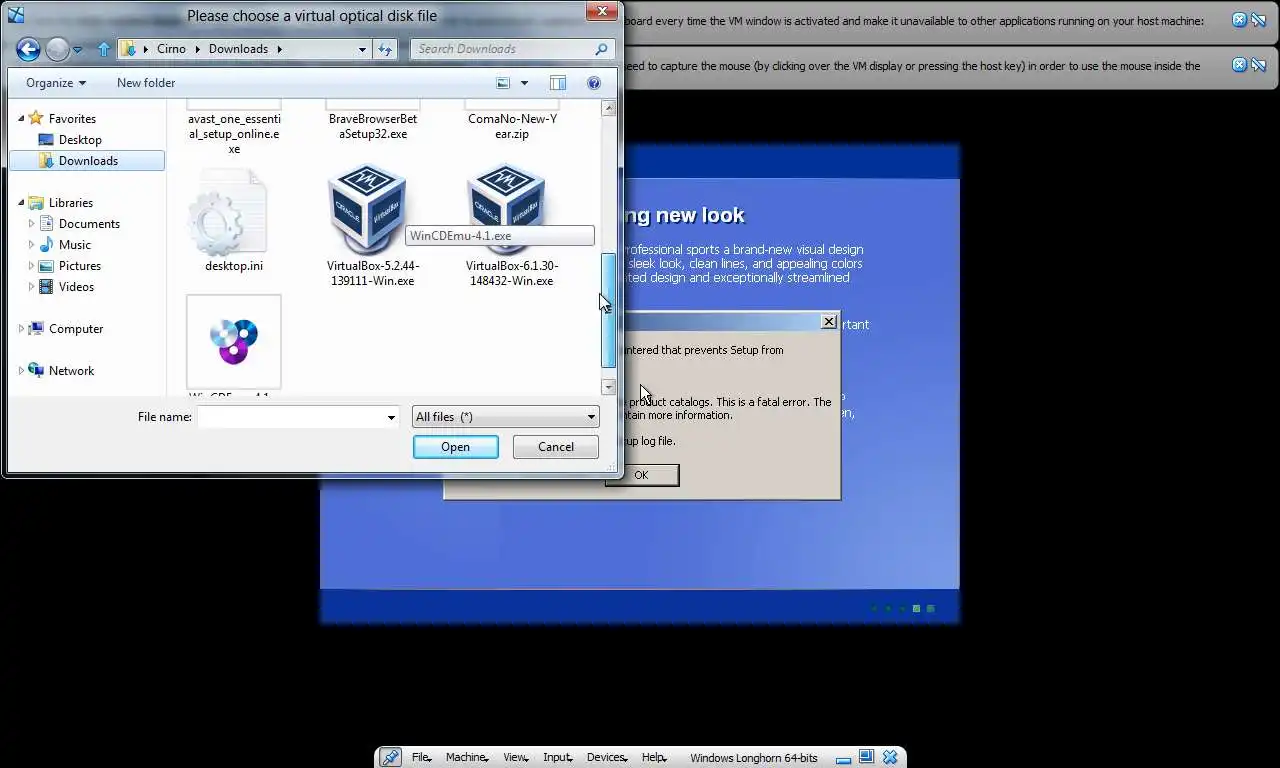Expand the Network tree node
Image resolution: width=1280 pixels, height=768 pixels.
pyautogui.click(x=21, y=370)
